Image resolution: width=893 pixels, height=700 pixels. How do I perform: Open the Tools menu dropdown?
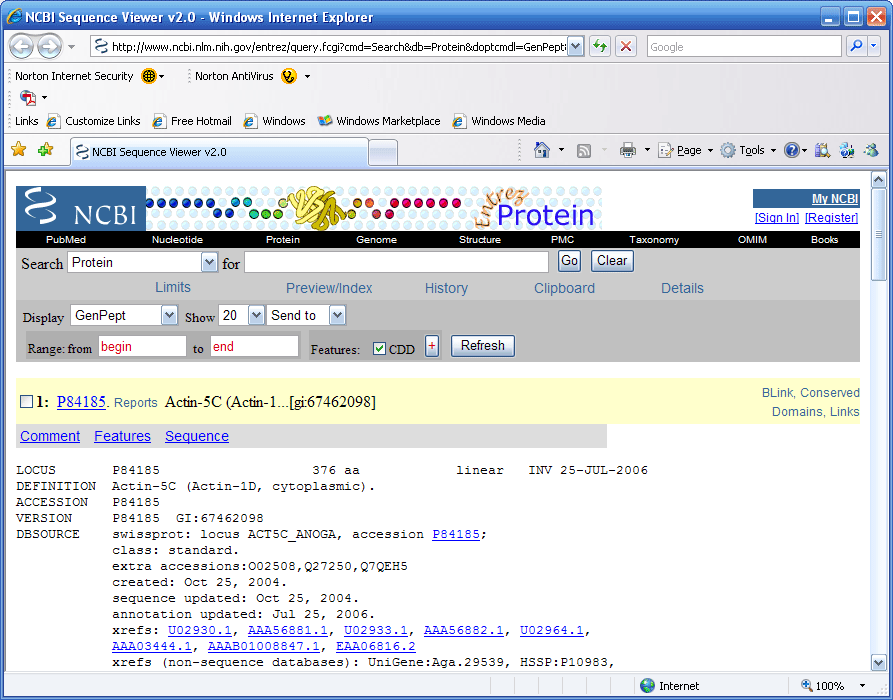point(748,150)
